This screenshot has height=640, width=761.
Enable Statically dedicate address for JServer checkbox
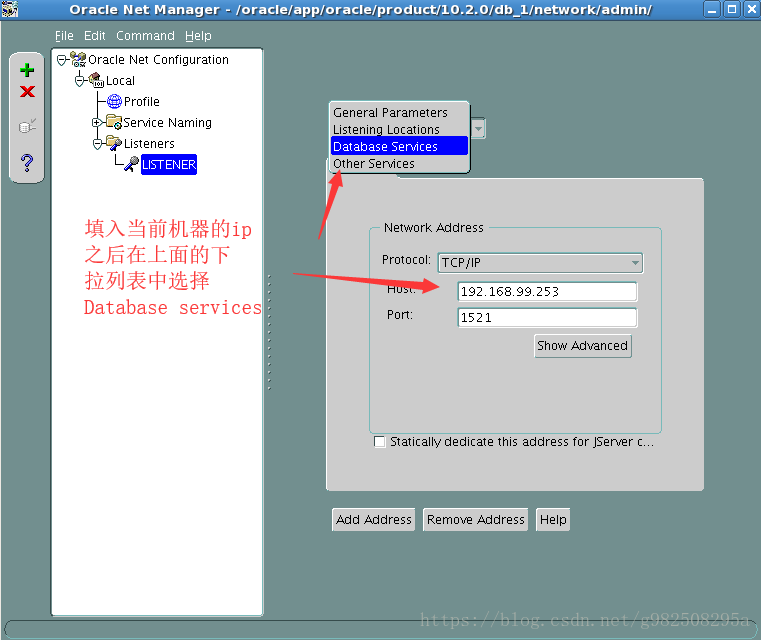click(380, 442)
